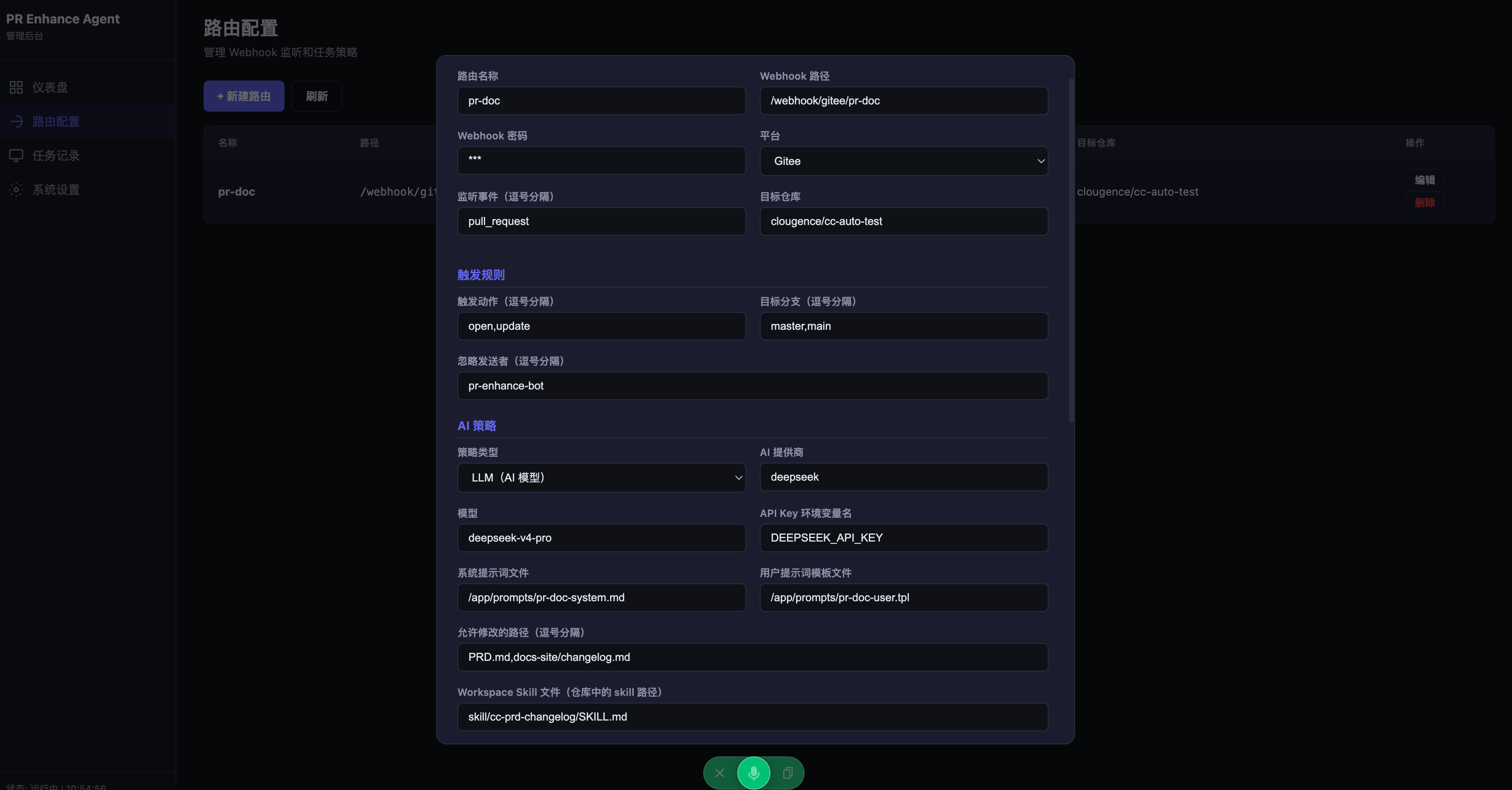Click the + 新建路由 button

tap(244, 96)
